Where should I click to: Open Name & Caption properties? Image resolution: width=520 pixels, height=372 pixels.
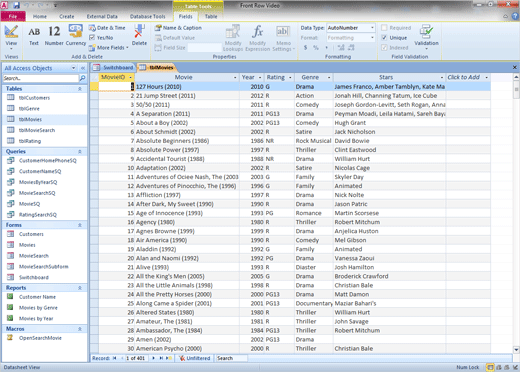178,28
